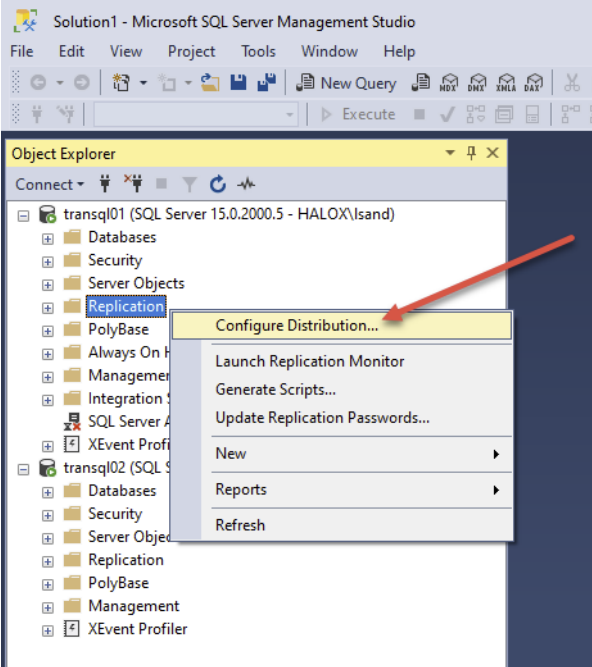Click the XMLA query icon
Image resolution: width=592 pixels, height=667 pixels.
click(x=506, y=83)
